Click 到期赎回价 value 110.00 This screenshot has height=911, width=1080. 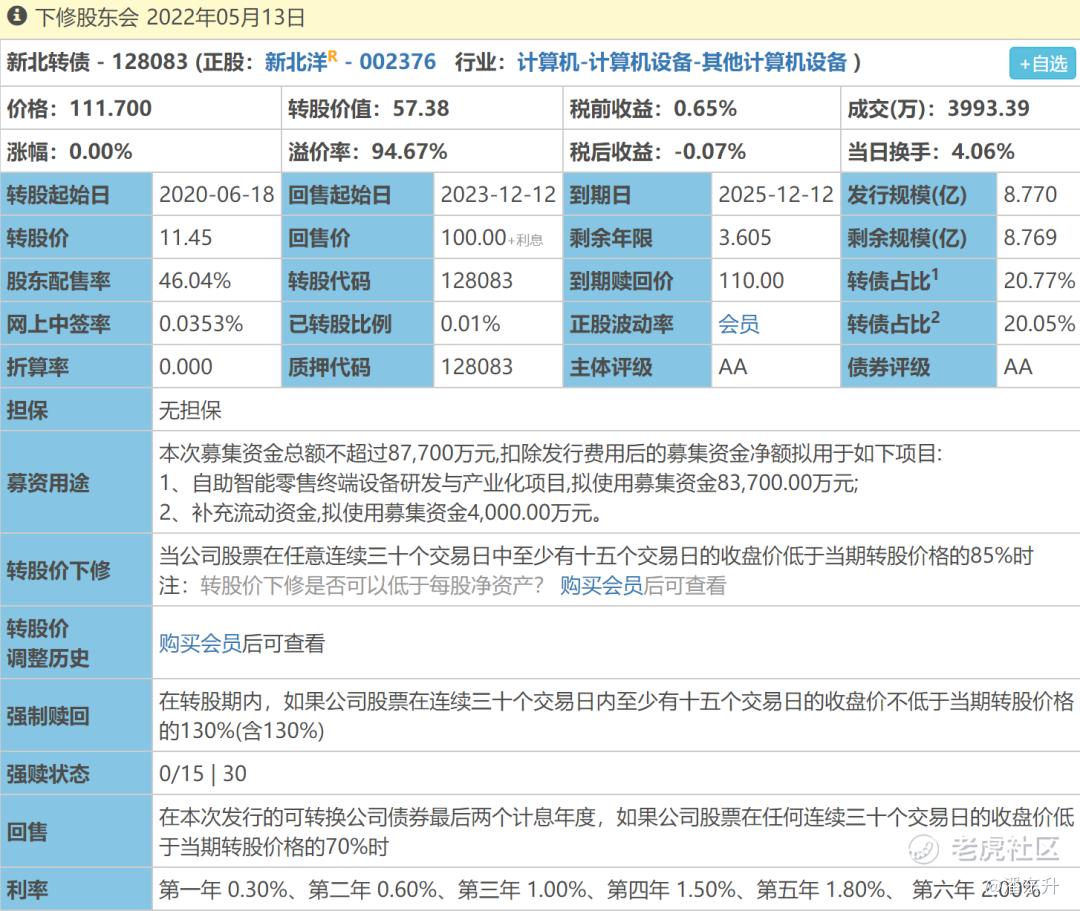click(751, 281)
